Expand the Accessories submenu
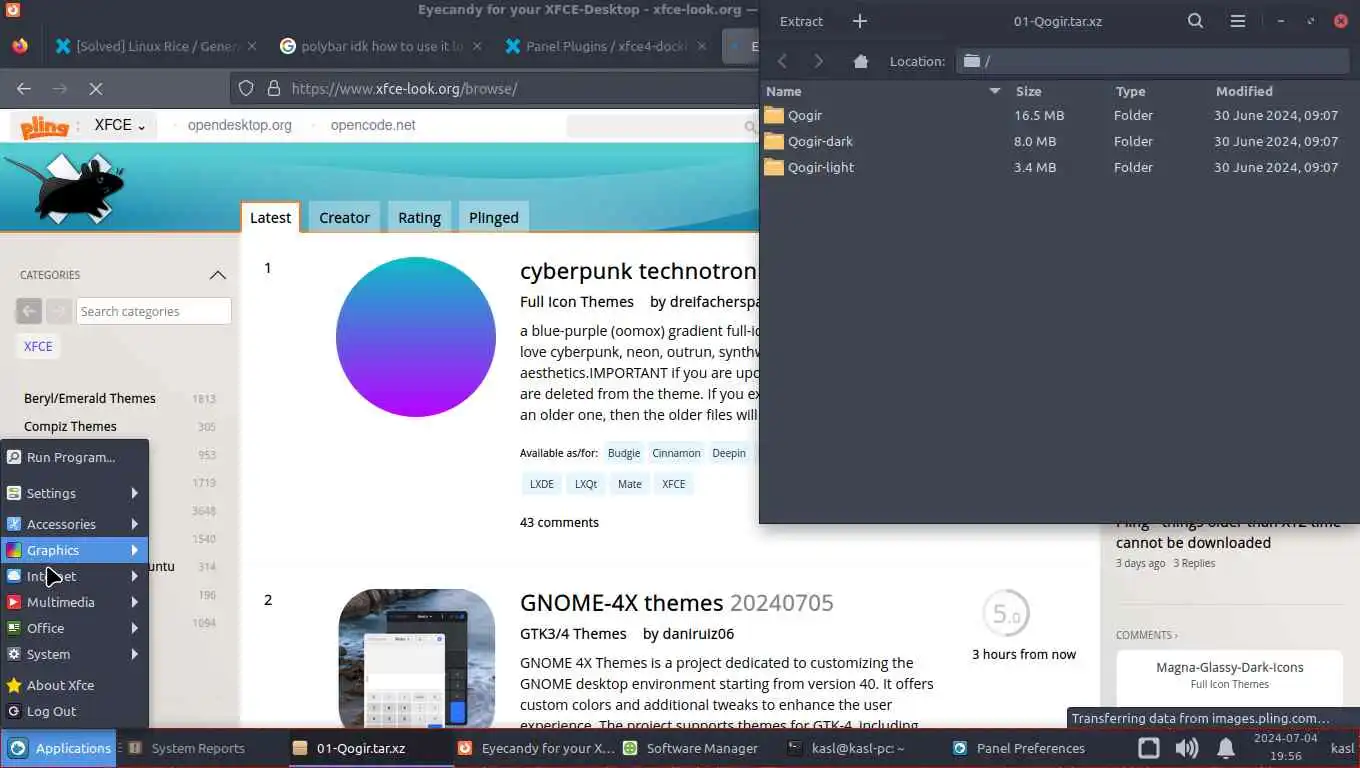Screen dimensions: 1360x768 pos(74,524)
